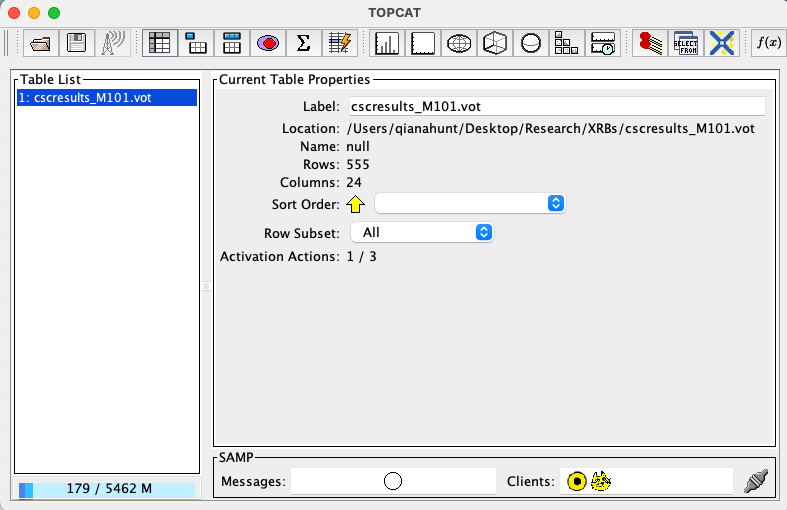Open the Sort Order dropdown
The image size is (787, 510).
[x=470, y=203]
